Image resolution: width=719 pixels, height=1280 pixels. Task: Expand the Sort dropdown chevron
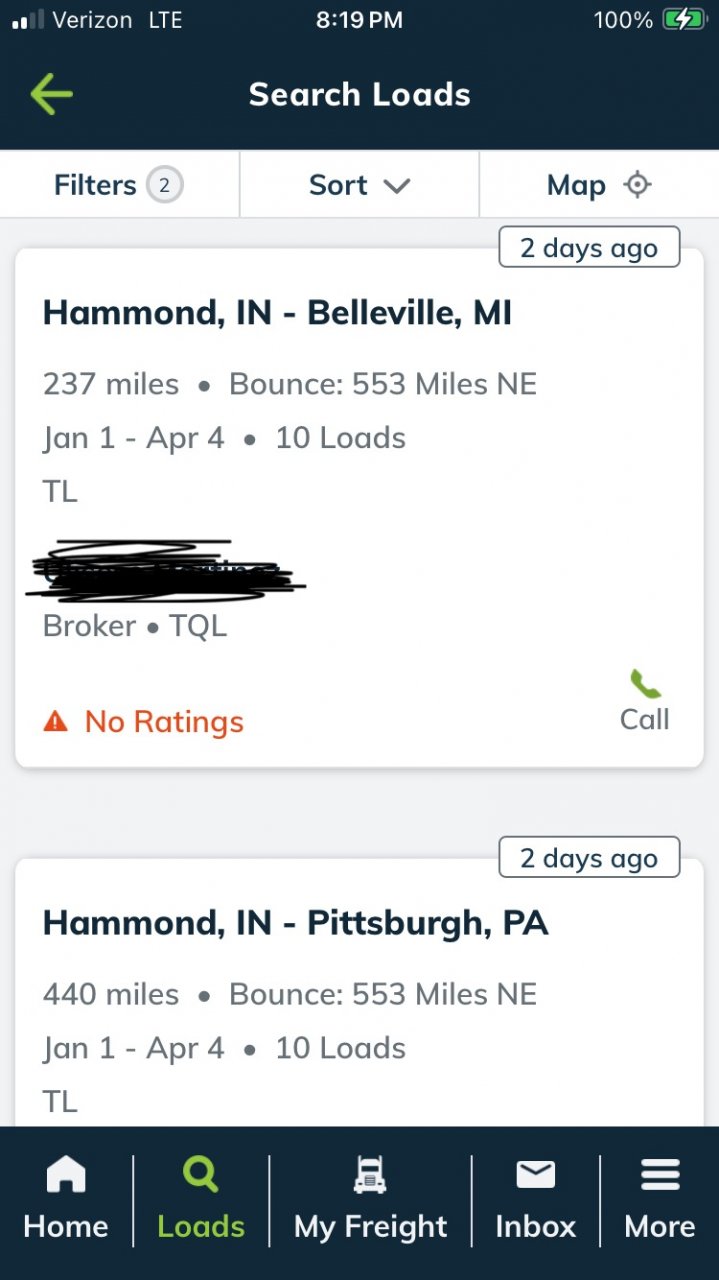397,186
